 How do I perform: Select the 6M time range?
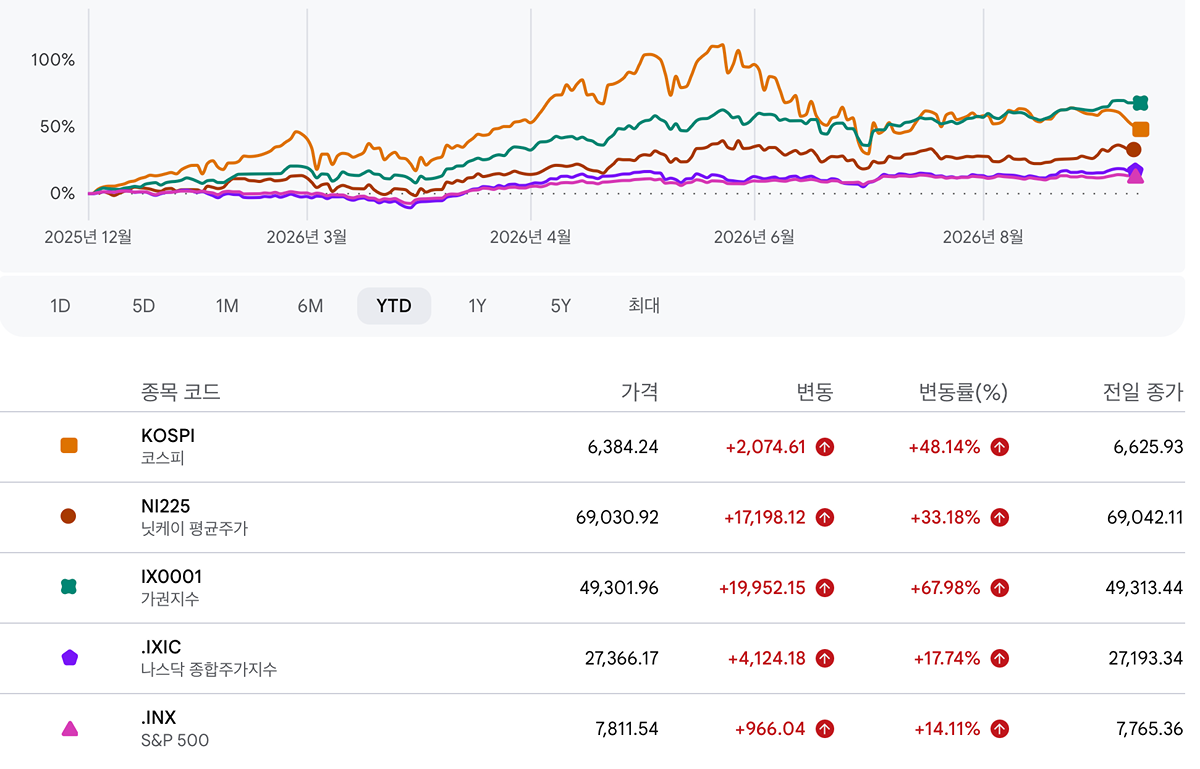(310, 306)
